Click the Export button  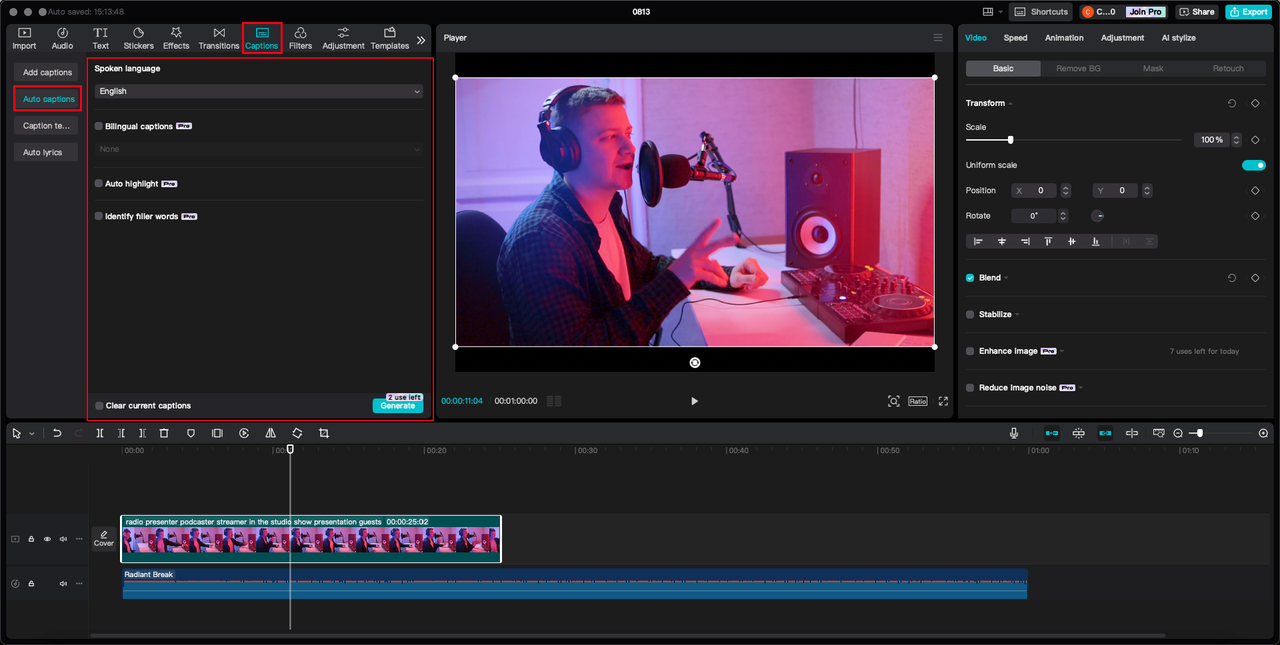(x=1249, y=12)
